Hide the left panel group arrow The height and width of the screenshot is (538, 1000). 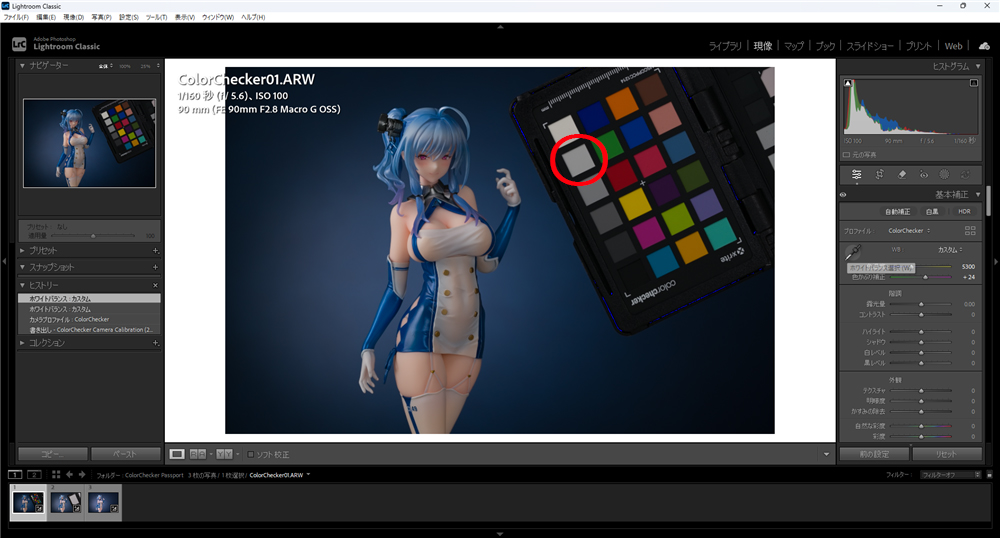(x=4, y=261)
